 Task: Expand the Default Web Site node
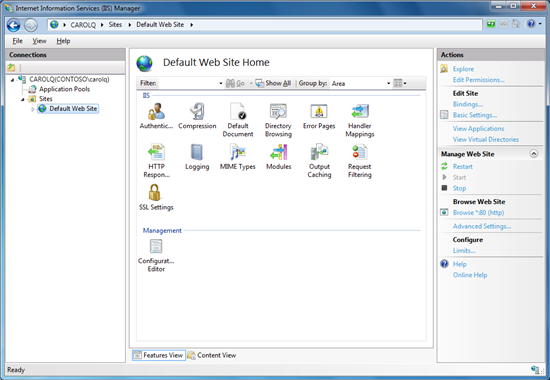pyautogui.click(x=33, y=109)
